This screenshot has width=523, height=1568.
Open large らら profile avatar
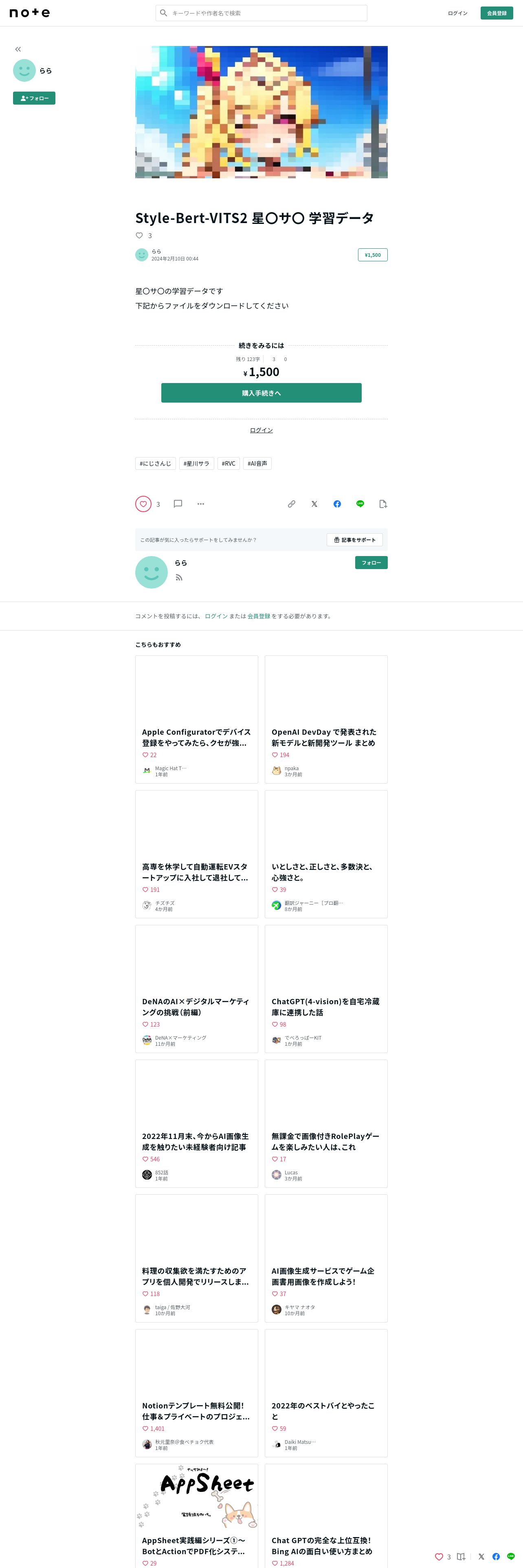click(151, 572)
